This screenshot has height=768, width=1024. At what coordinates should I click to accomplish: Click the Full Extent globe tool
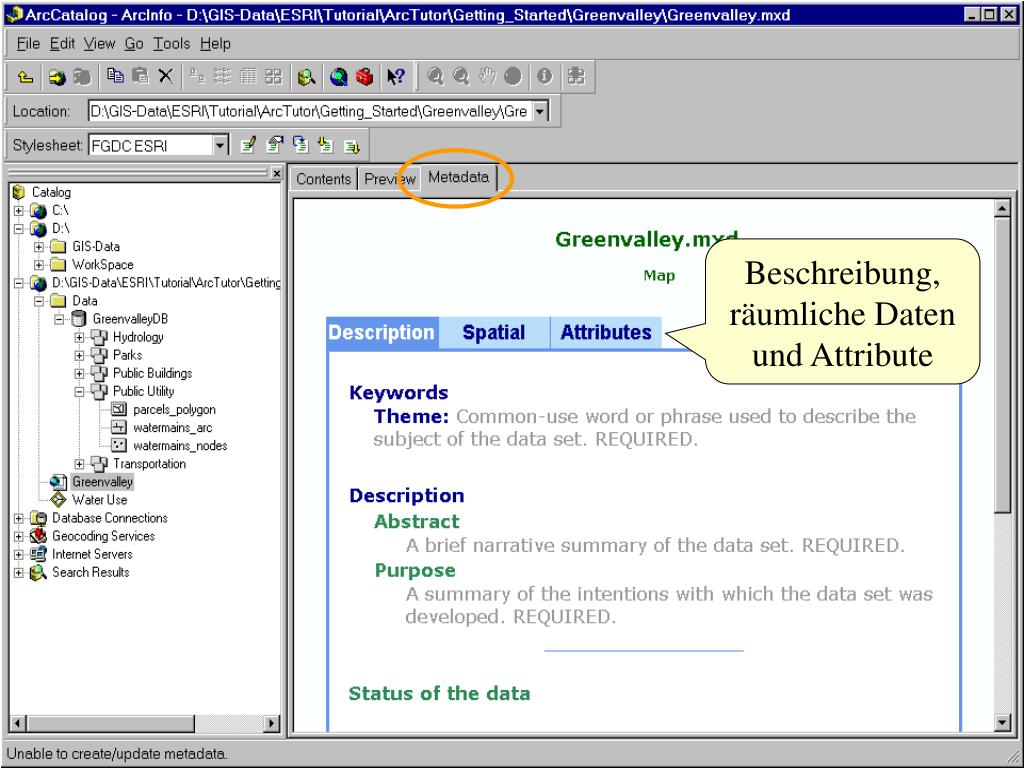pos(513,77)
